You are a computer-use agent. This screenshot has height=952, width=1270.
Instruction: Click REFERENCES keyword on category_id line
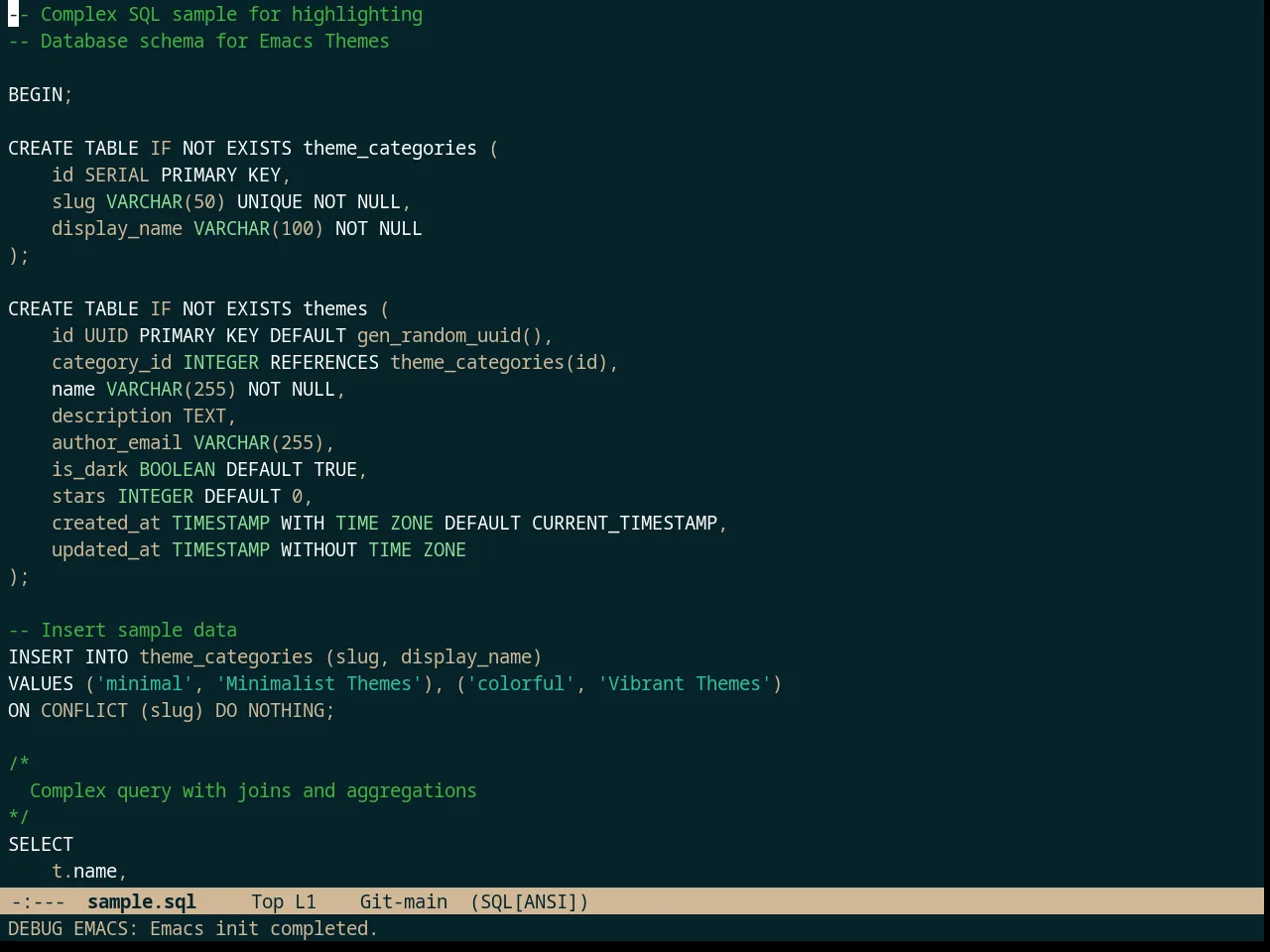pos(324,362)
